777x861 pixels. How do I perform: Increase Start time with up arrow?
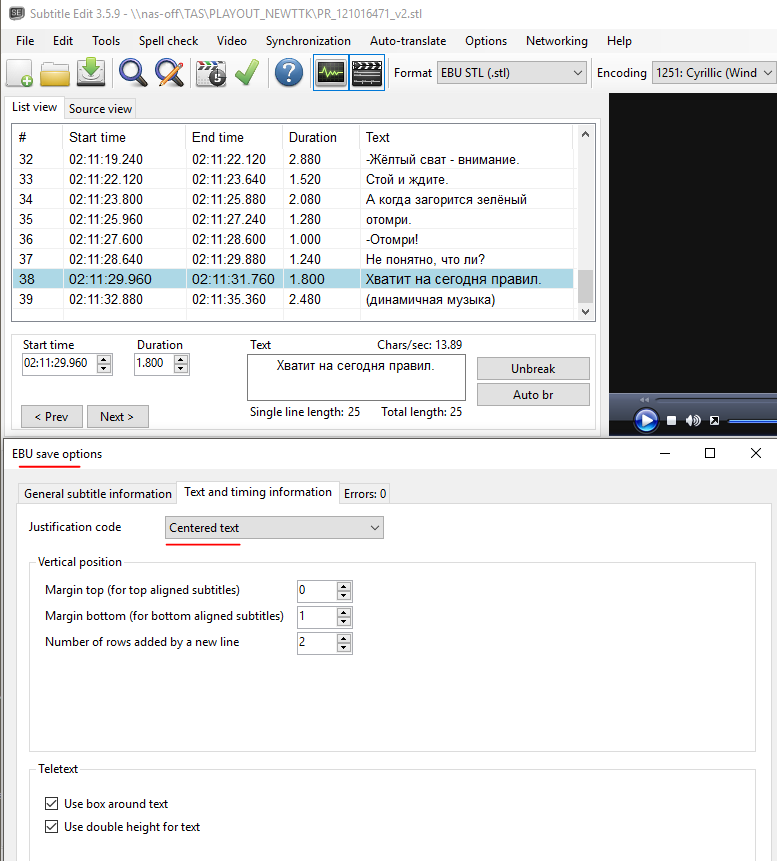[x=104, y=359]
